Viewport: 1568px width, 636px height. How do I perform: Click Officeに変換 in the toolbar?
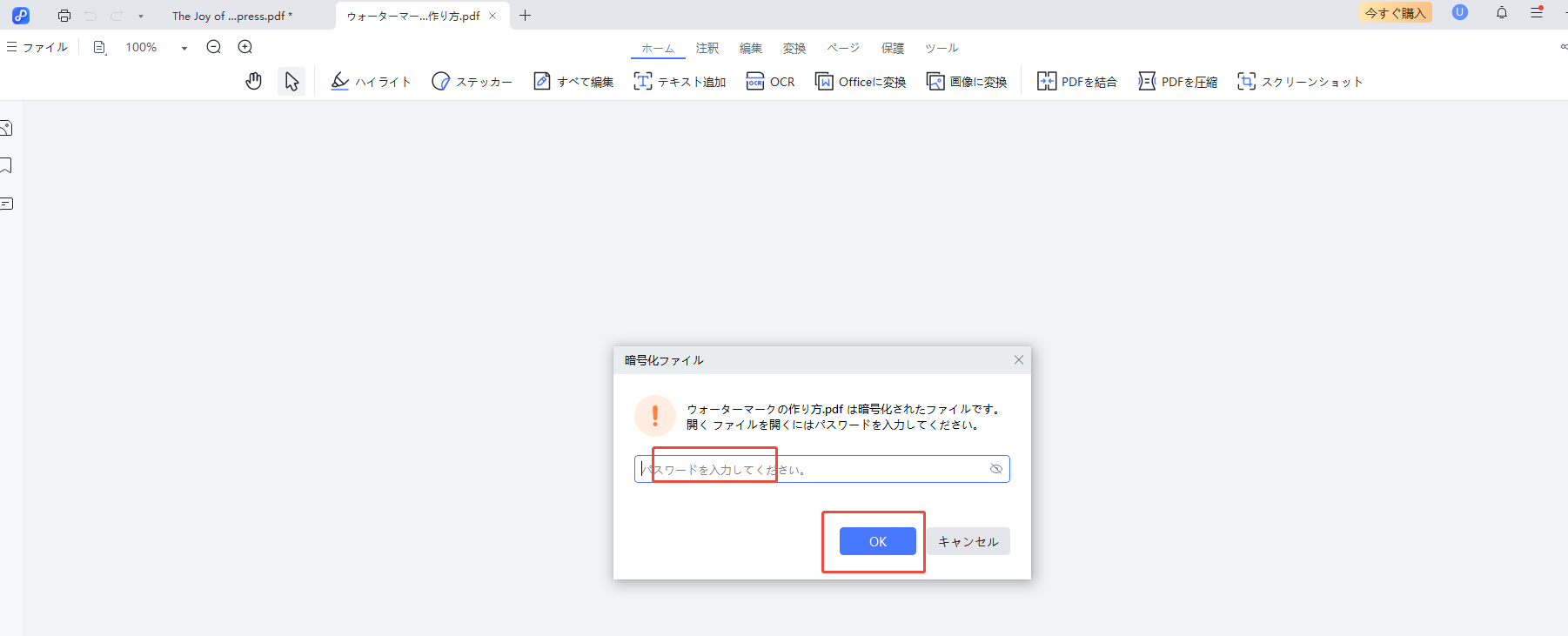point(861,82)
